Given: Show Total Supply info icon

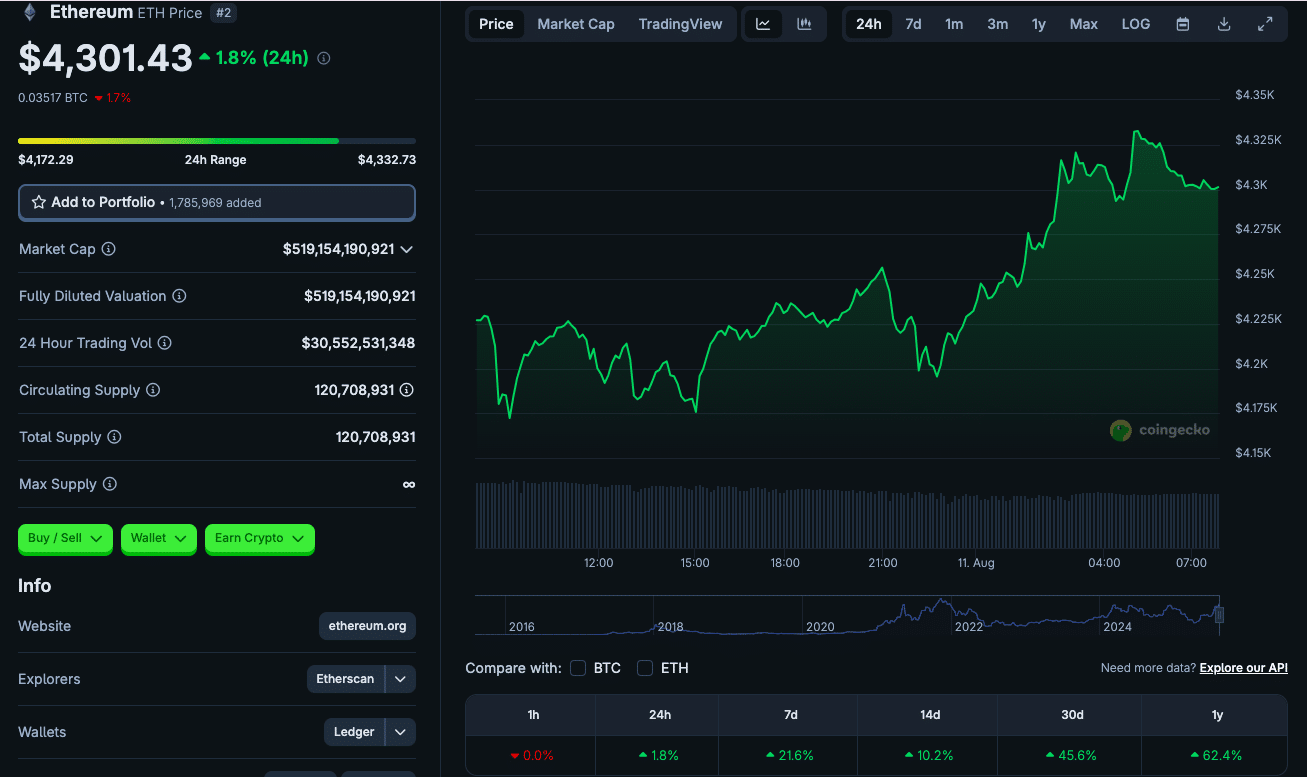Looking at the screenshot, I should point(114,437).
